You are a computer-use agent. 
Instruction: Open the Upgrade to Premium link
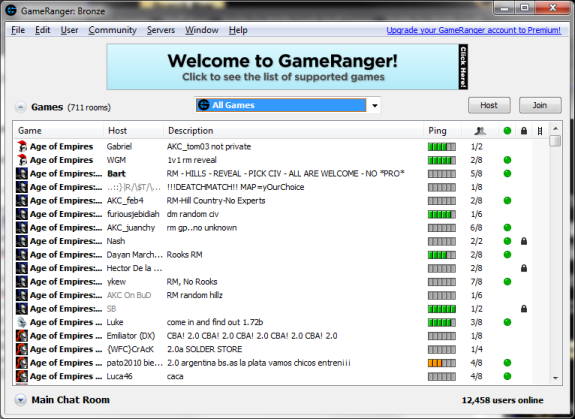[473, 30]
